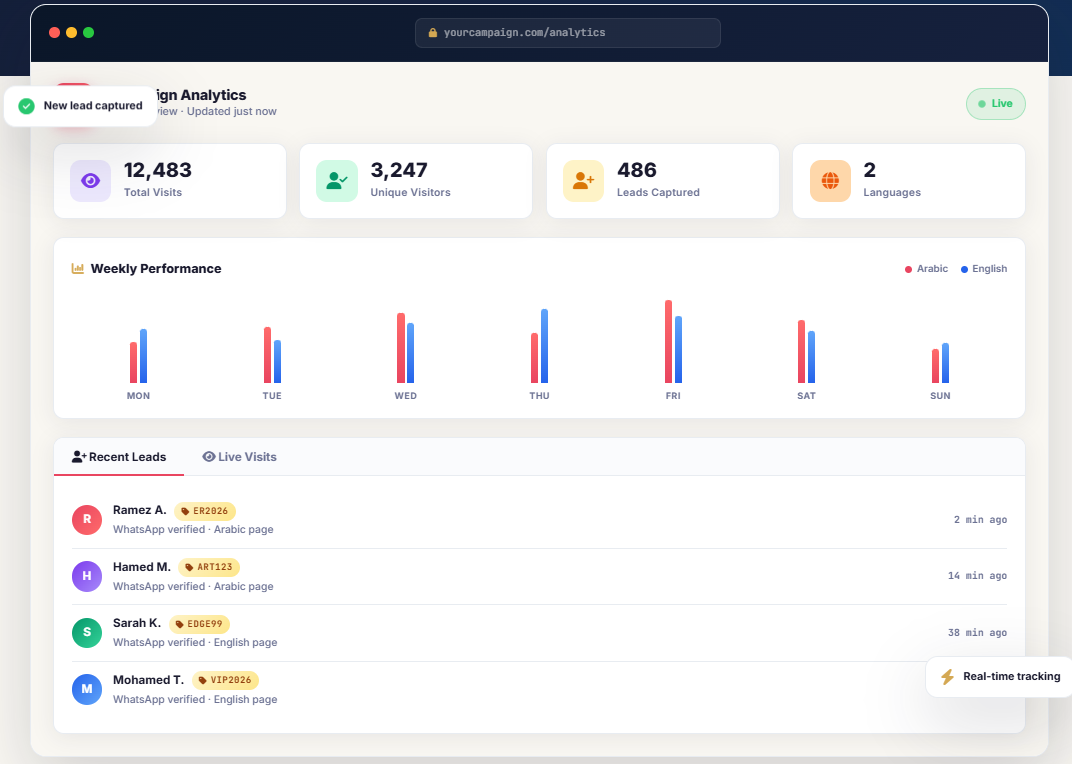
Task: Click the blue English bar for MON
Action: pyautogui.click(x=144, y=356)
